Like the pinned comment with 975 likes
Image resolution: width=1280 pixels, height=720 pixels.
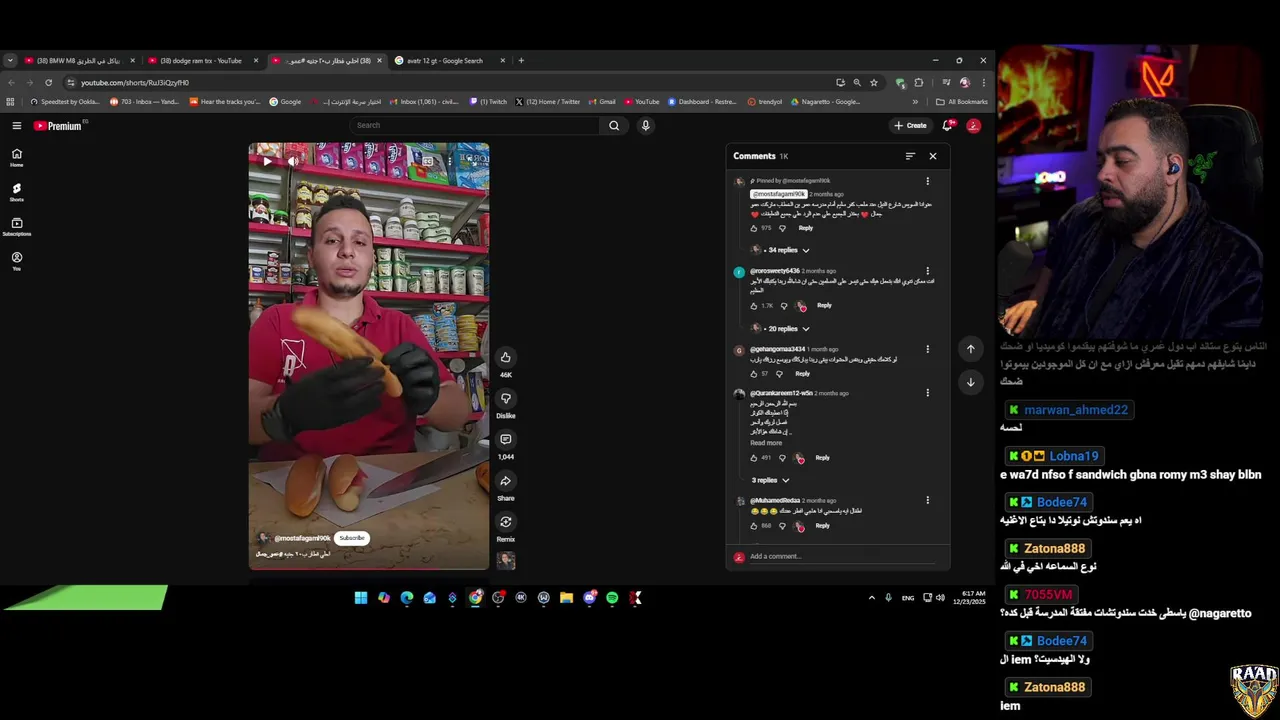755,228
